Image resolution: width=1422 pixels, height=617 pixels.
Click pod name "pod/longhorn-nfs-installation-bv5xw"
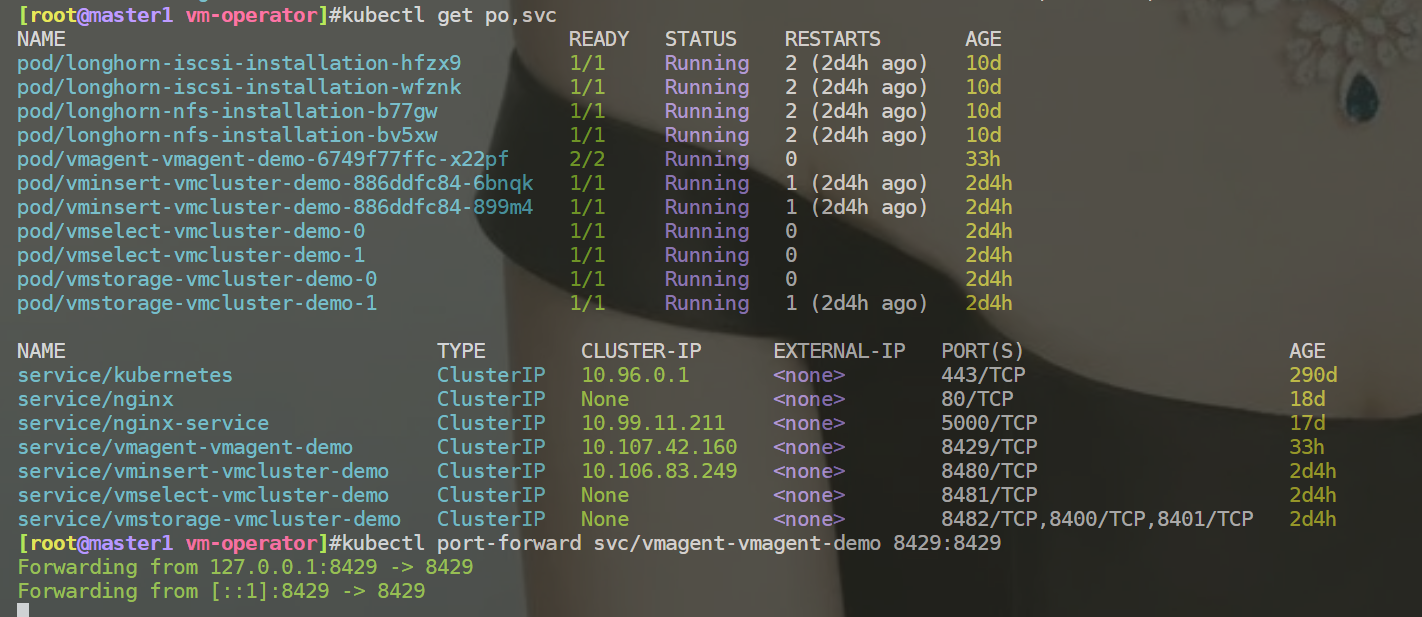click(227, 135)
